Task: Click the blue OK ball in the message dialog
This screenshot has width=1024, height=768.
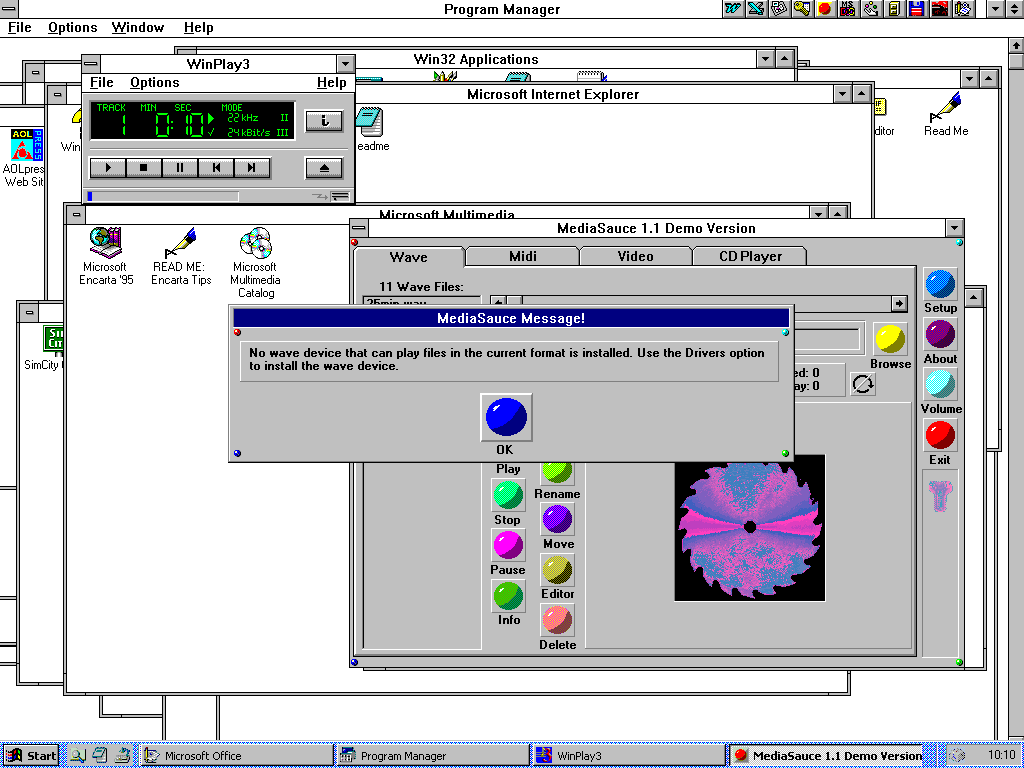Action: pyautogui.click(x=506, y=417)
